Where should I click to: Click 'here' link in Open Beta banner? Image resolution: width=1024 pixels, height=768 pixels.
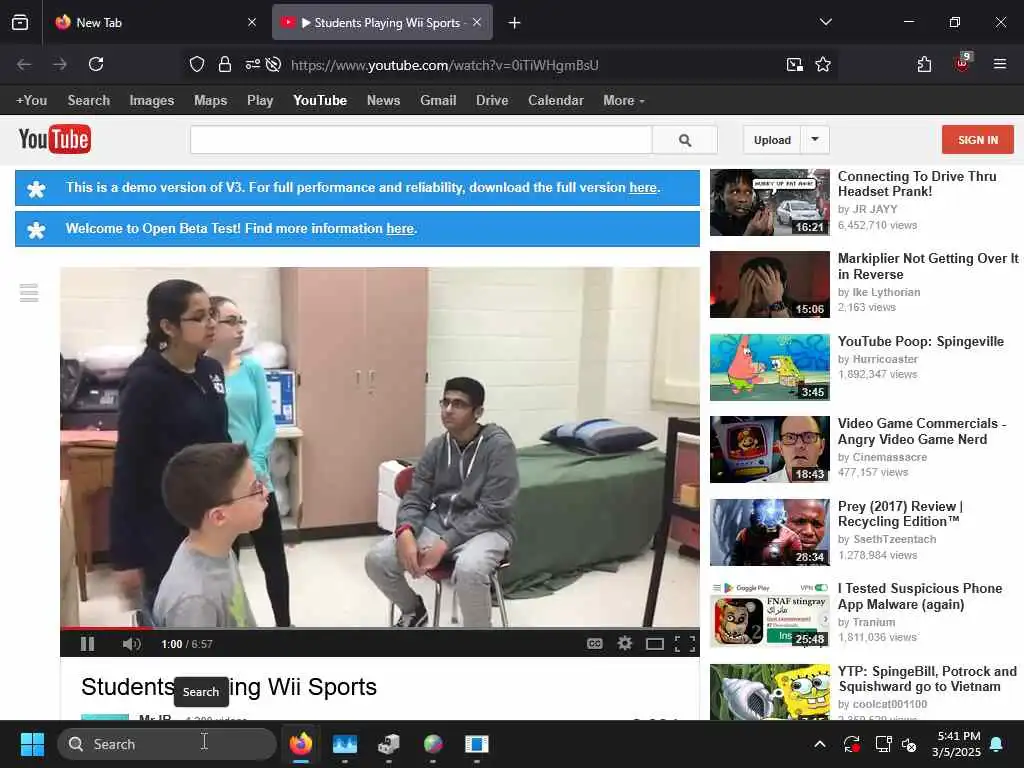coord(400,229)
